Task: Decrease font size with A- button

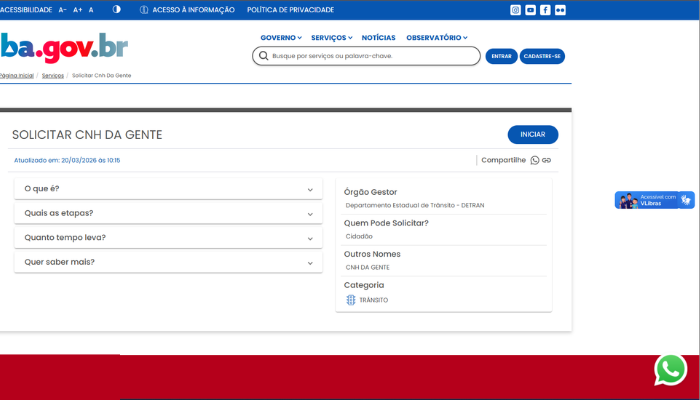Action: [x=62, y=10]
